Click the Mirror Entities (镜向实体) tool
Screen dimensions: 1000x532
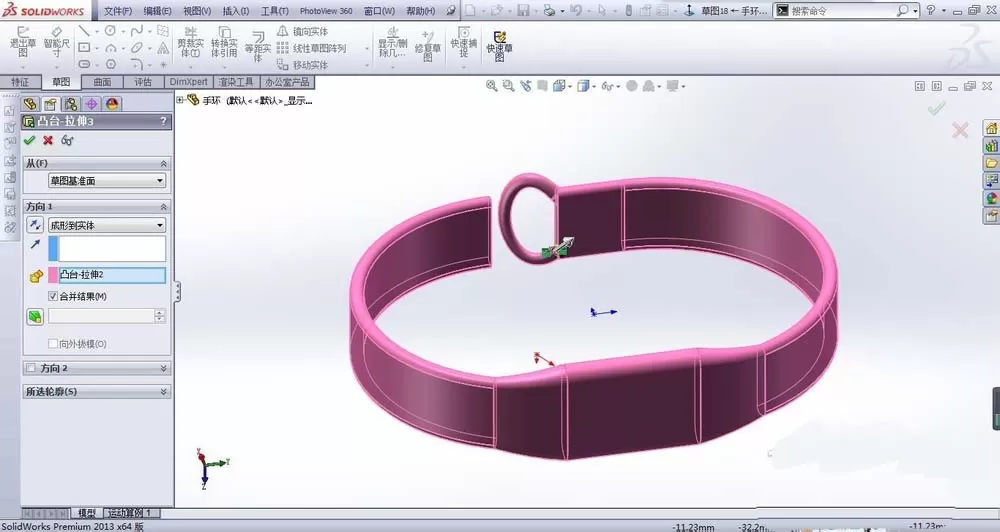[x=302, y=31]
